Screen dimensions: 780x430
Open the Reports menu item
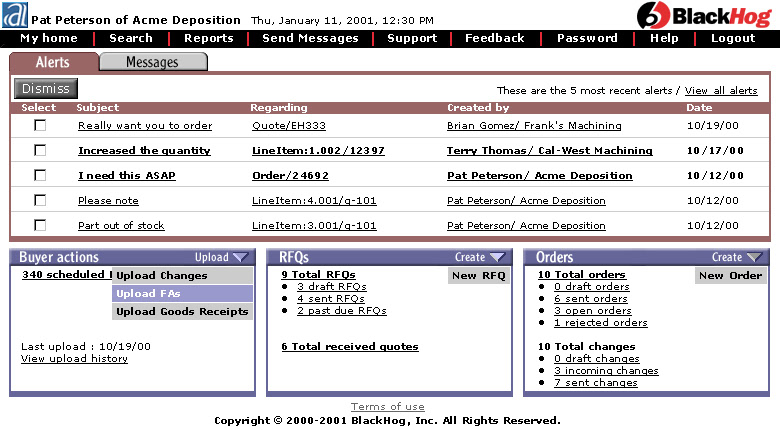coord(208,38)
